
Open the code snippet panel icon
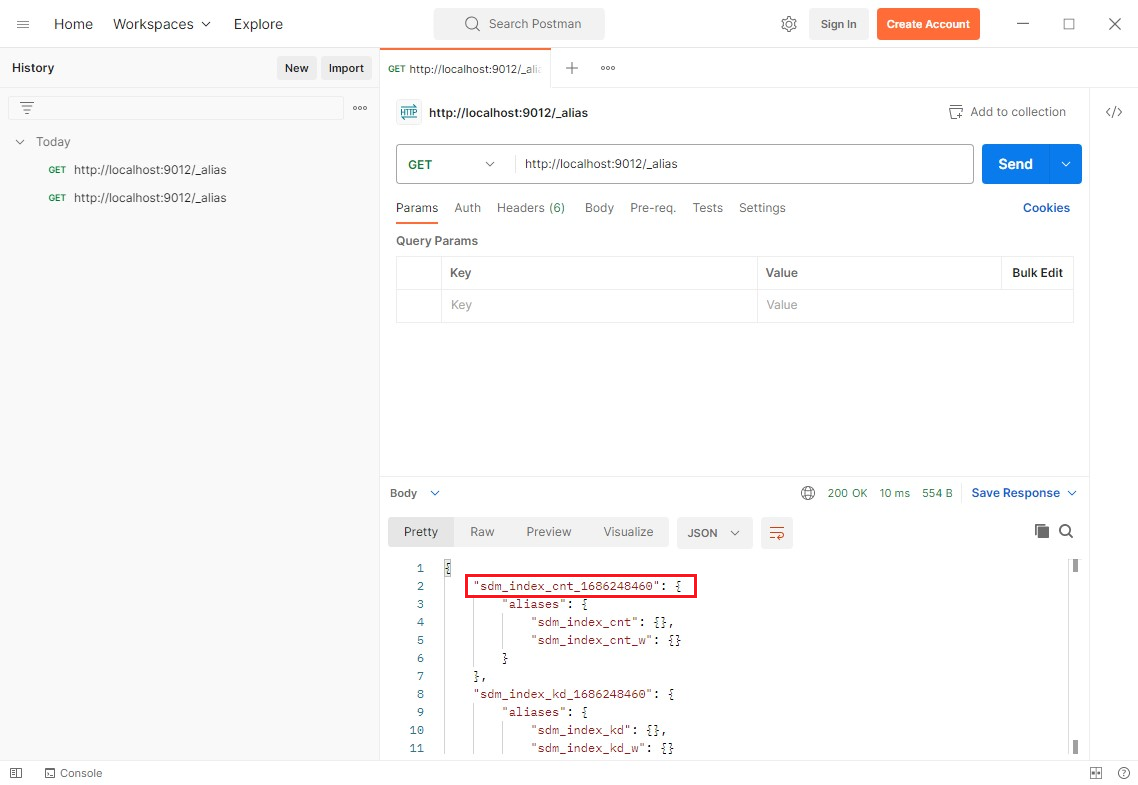(1113, 112)
